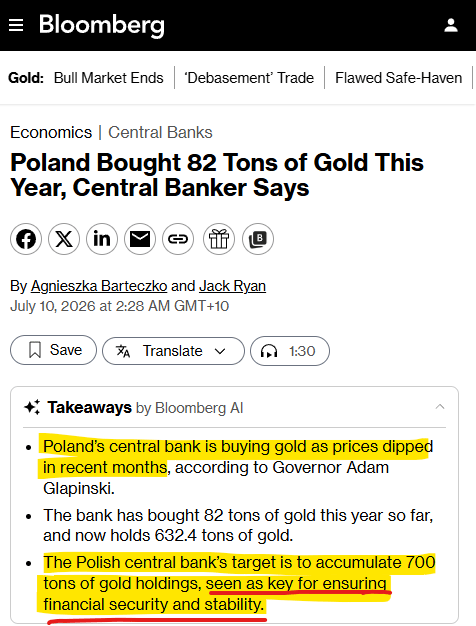The width and height of the screenshot is (476, 626).
Task: Open the Bull Market Ends topic
Action: 109,78
